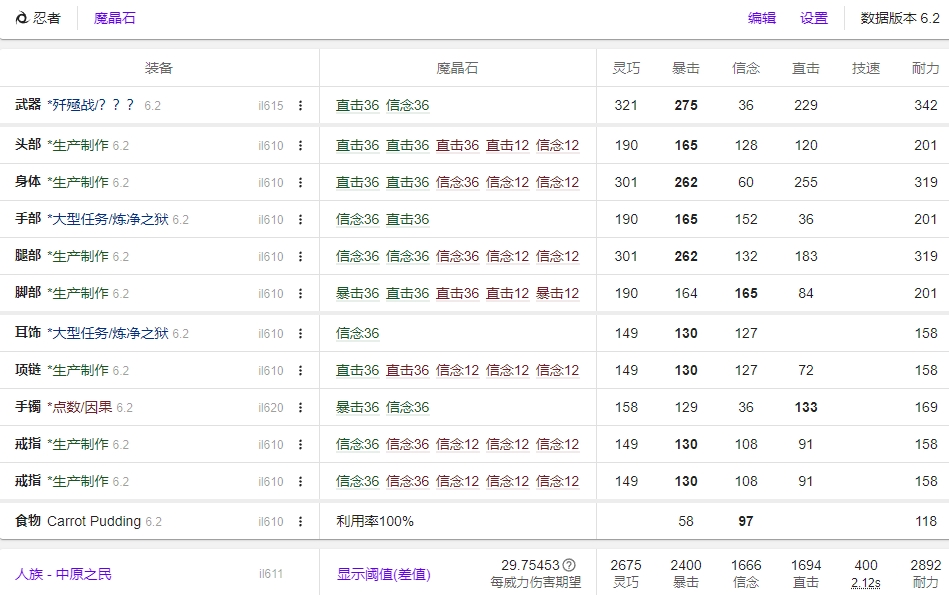Open the three-dot menu for 头部 row
The height and width of the screenshot is (595, 949).
[300, 146]
